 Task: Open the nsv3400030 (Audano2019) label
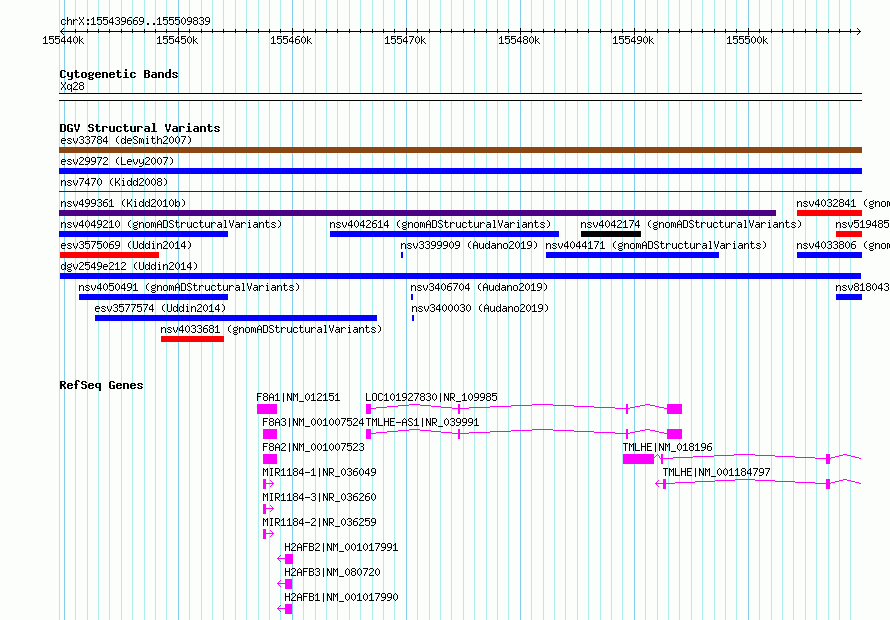pyautogui.click(x=480, y=308)
